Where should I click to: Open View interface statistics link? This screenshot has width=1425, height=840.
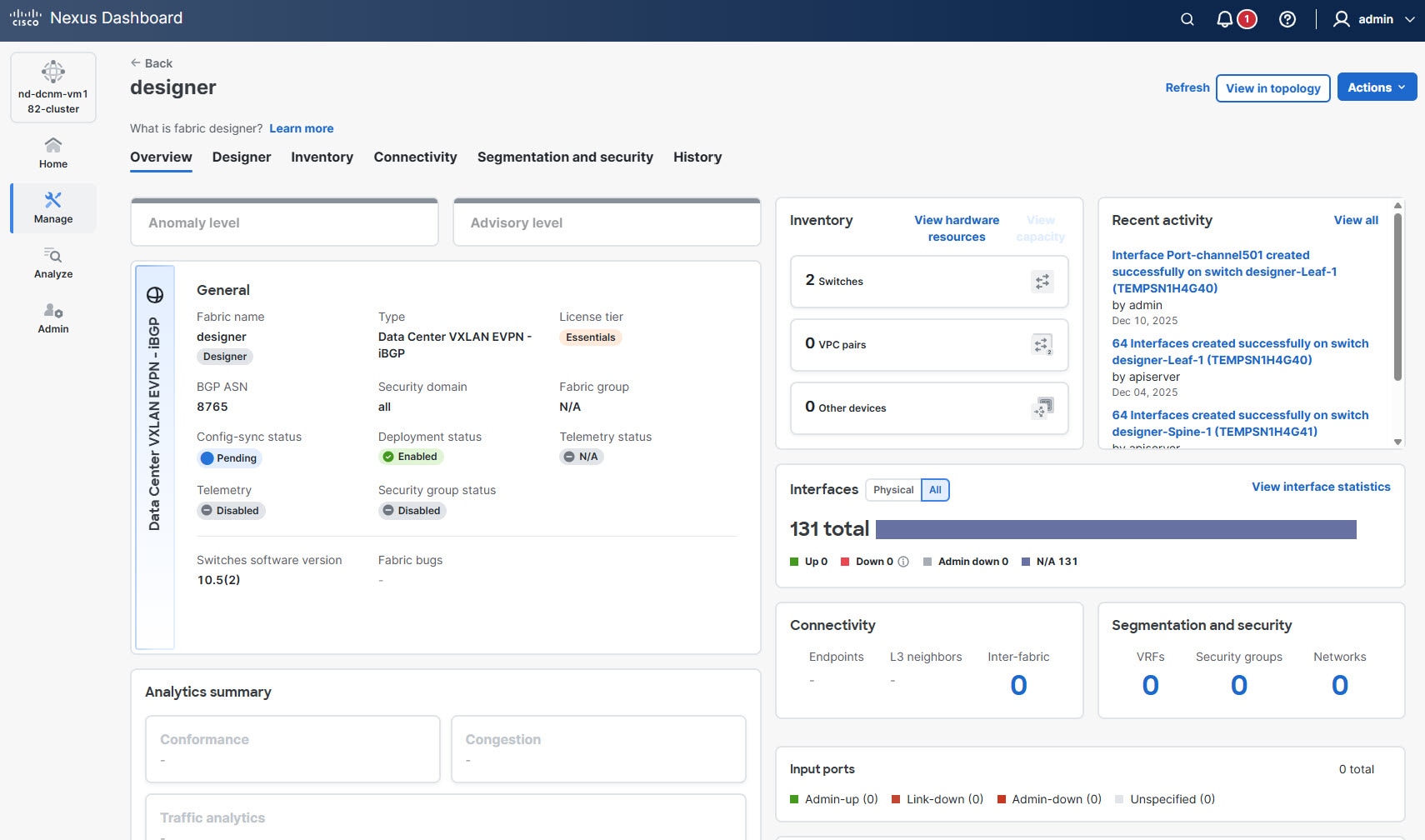(1321, 487)
